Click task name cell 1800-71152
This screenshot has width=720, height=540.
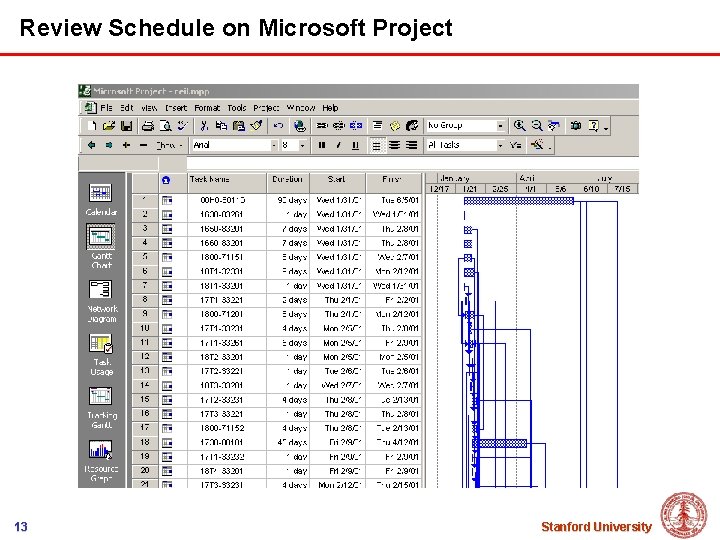227,428
